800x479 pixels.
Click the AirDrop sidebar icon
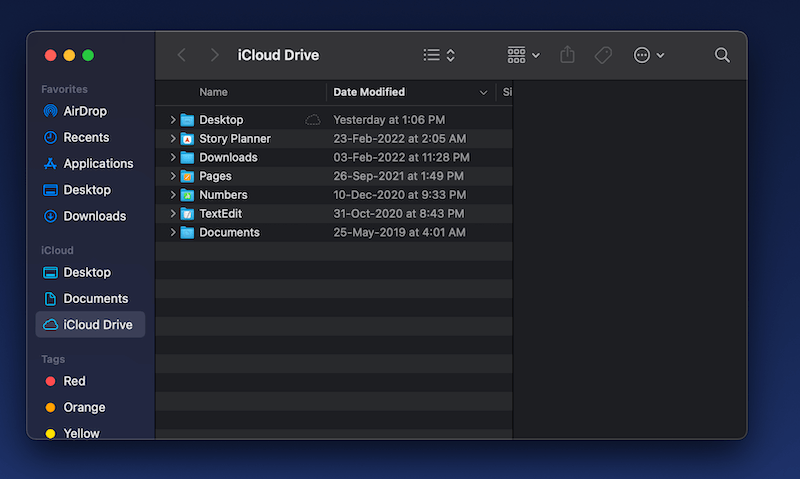coord(50,111)
